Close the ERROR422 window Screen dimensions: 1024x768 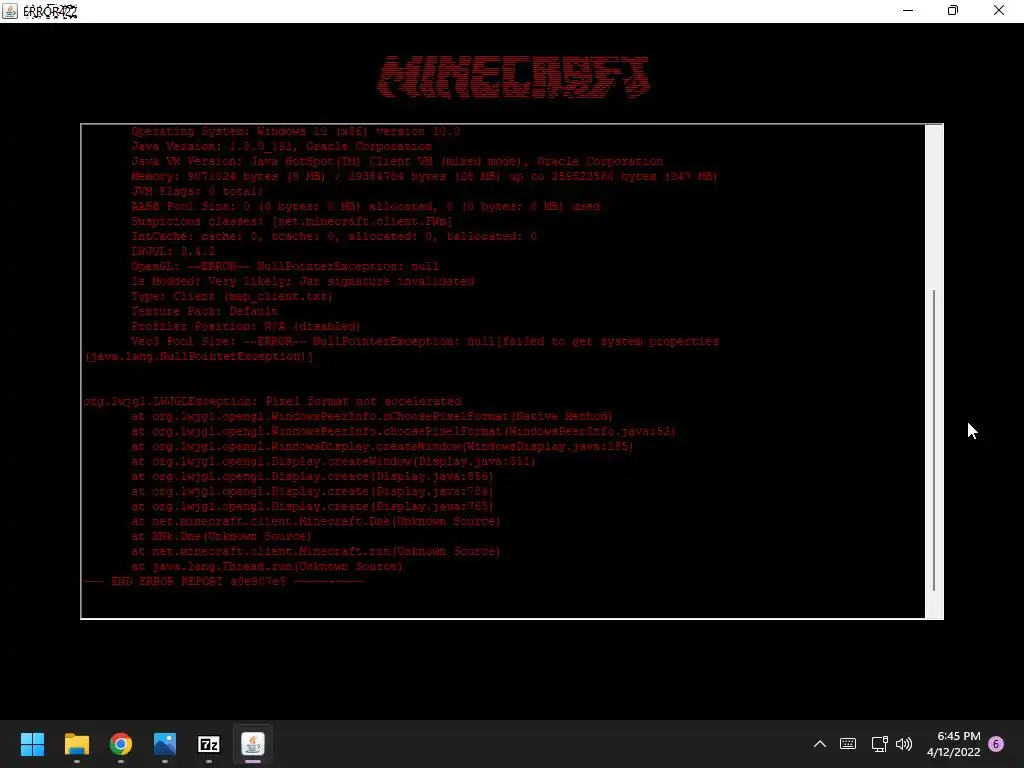pyautogui.click(x=999, y=10)
